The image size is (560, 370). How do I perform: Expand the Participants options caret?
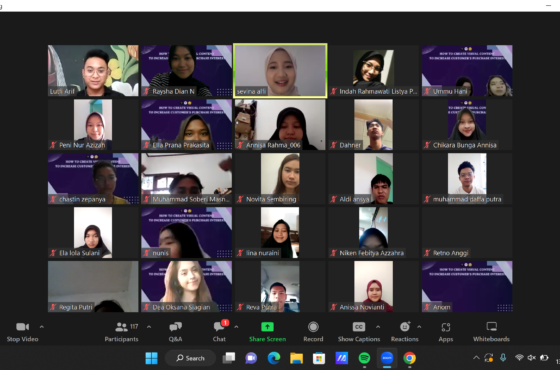click(149, 326)
